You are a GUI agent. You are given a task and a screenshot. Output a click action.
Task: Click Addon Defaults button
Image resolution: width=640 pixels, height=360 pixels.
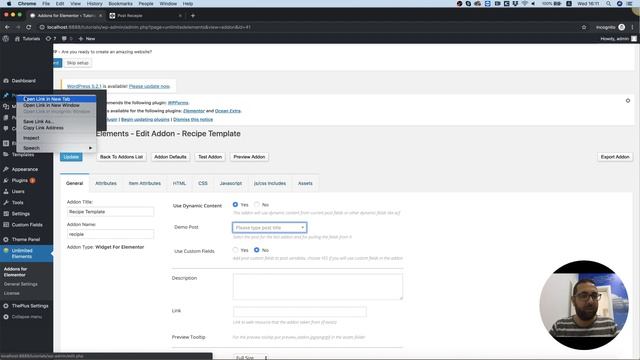tap(170, 157)
